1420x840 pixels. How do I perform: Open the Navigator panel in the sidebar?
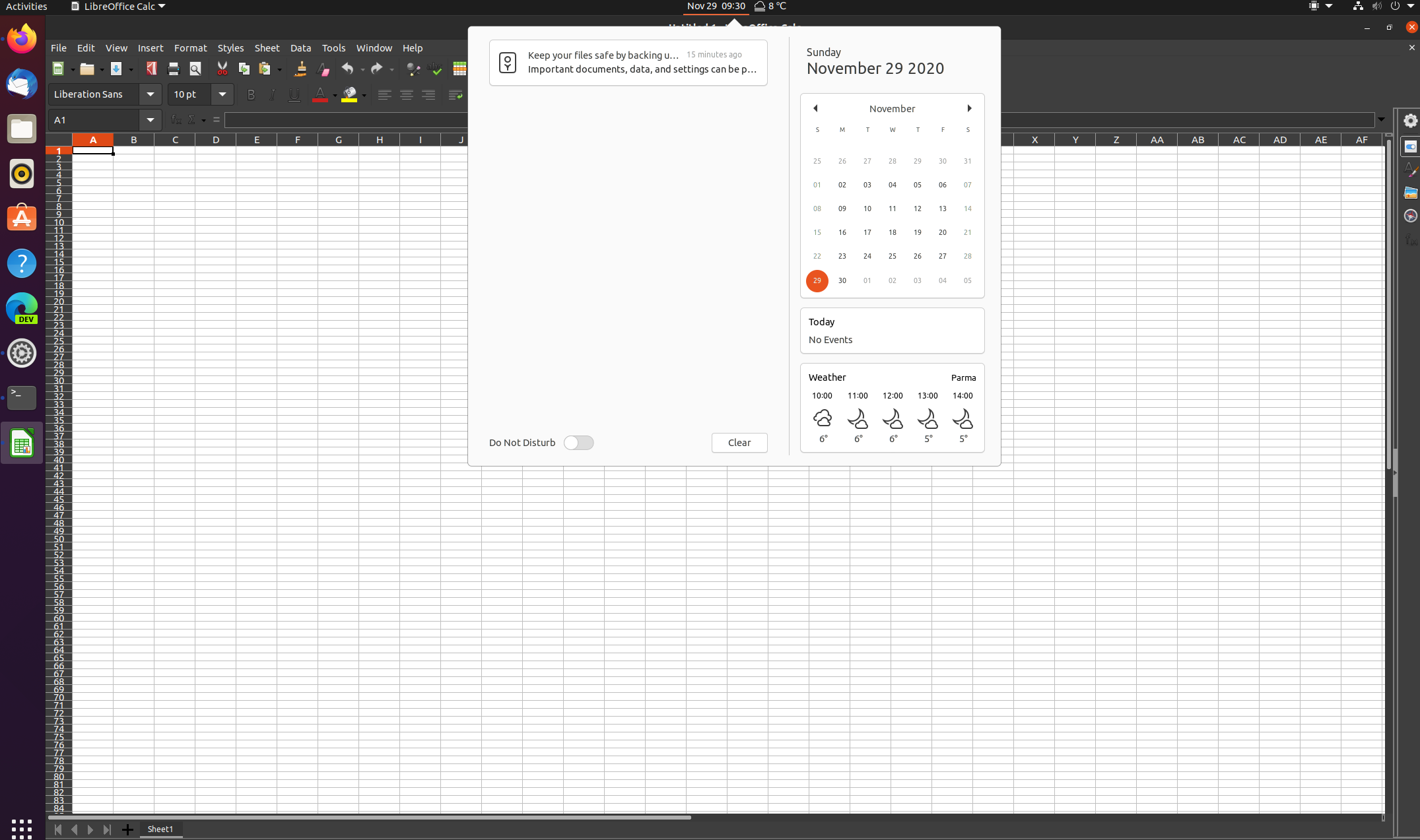(1411, 215)
